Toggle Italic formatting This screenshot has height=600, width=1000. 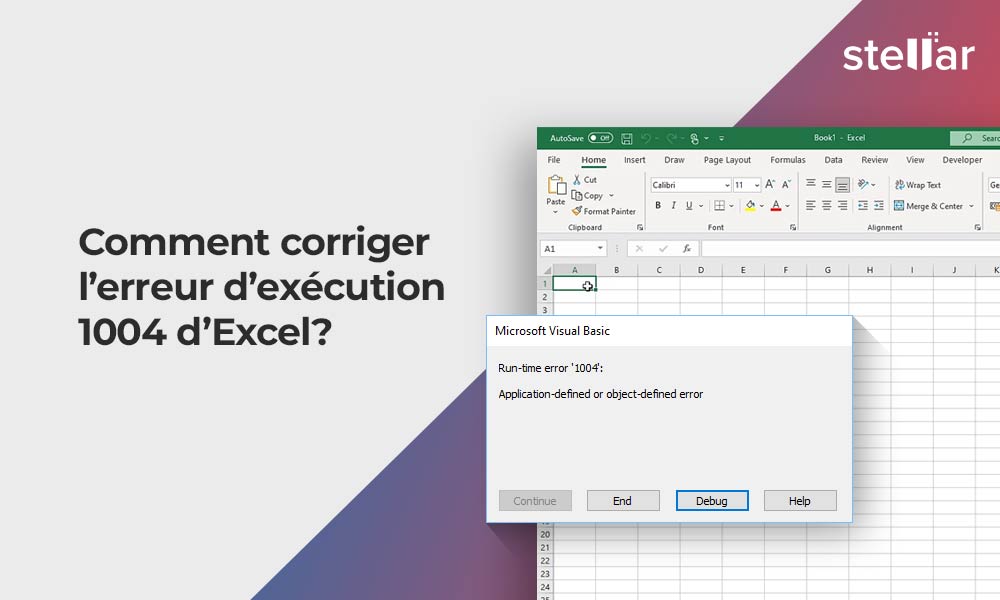click(x=673, y=205)
